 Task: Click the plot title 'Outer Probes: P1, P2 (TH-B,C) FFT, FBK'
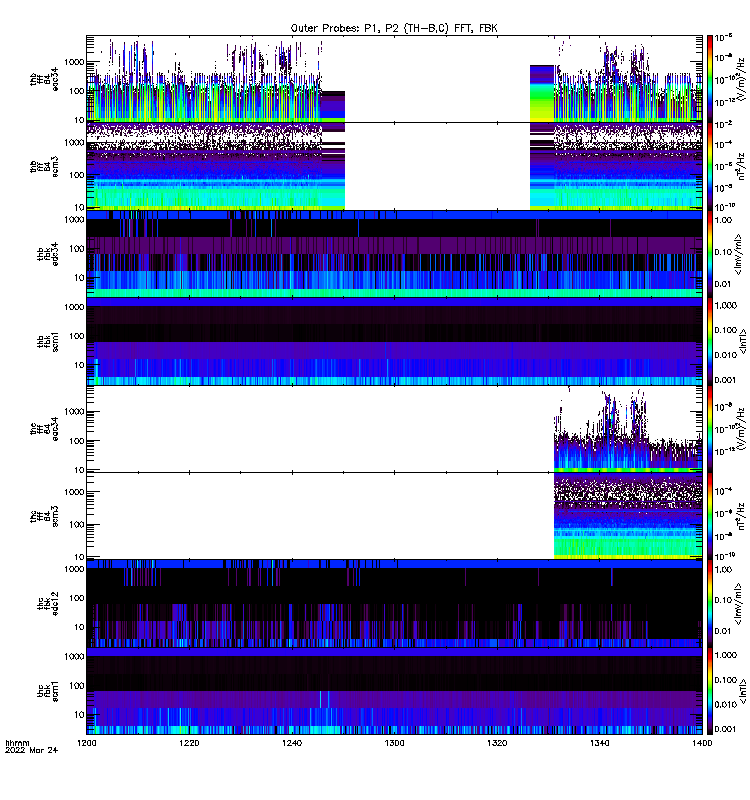(x=394, y=28)
